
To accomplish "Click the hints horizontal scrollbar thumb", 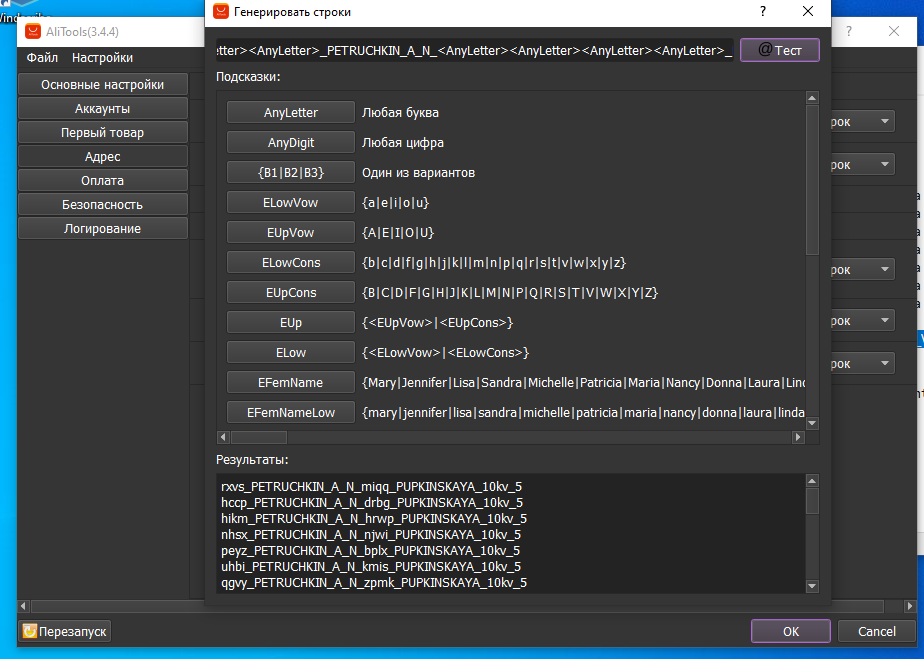I will 259,437.
